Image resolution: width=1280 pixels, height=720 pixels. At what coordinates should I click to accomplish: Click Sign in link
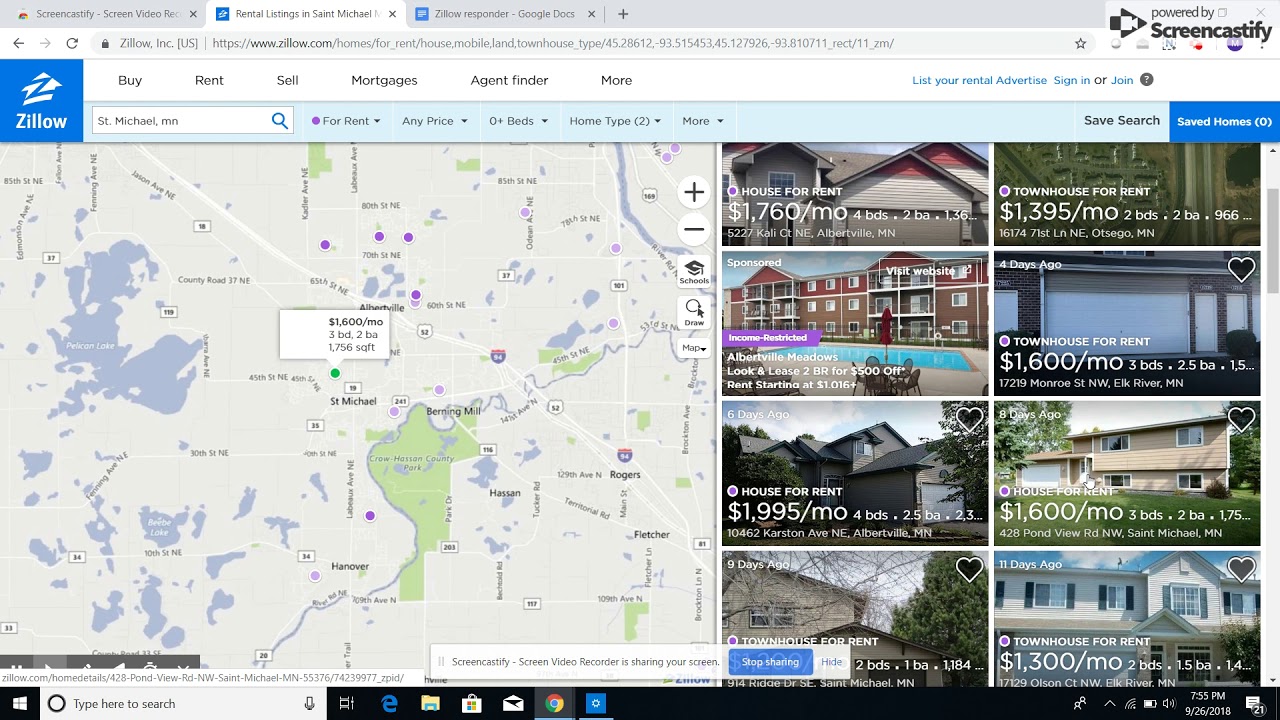1071,80
